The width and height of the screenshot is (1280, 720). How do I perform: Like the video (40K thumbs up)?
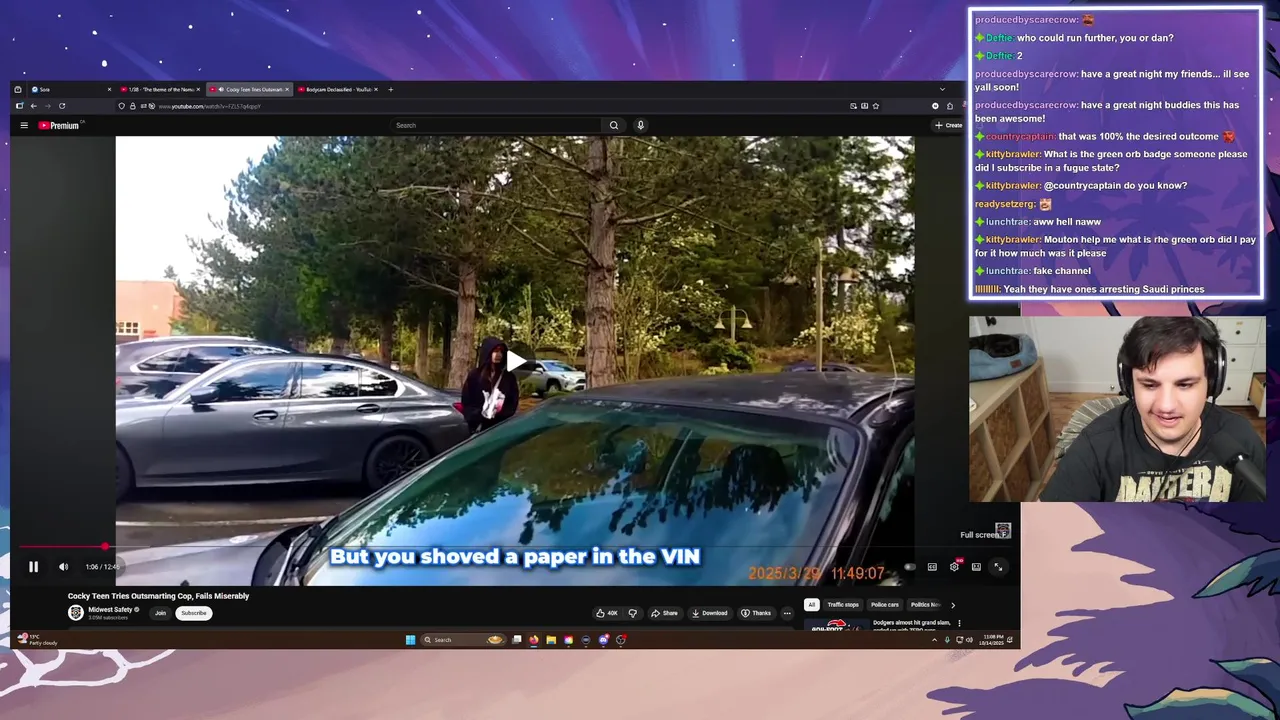(x=607, y=613)
